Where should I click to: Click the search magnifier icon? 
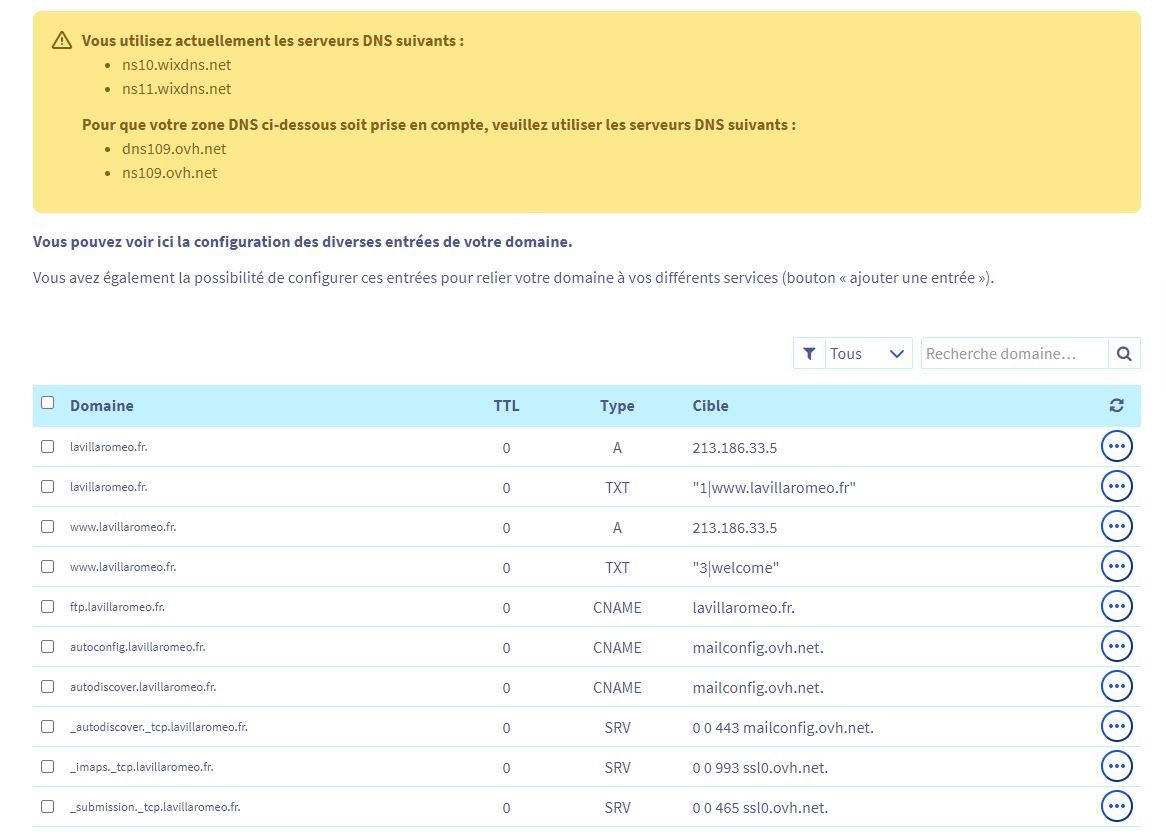pos(1124,354)
